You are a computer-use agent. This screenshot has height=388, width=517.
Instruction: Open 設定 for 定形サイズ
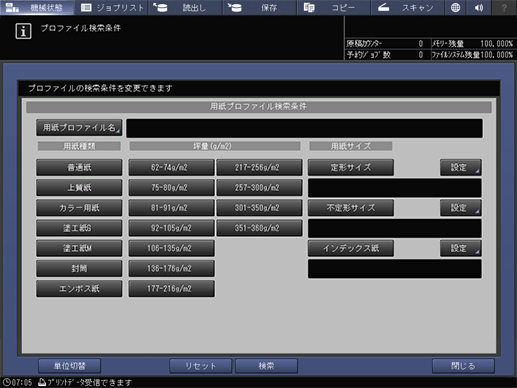click(461, 167)
